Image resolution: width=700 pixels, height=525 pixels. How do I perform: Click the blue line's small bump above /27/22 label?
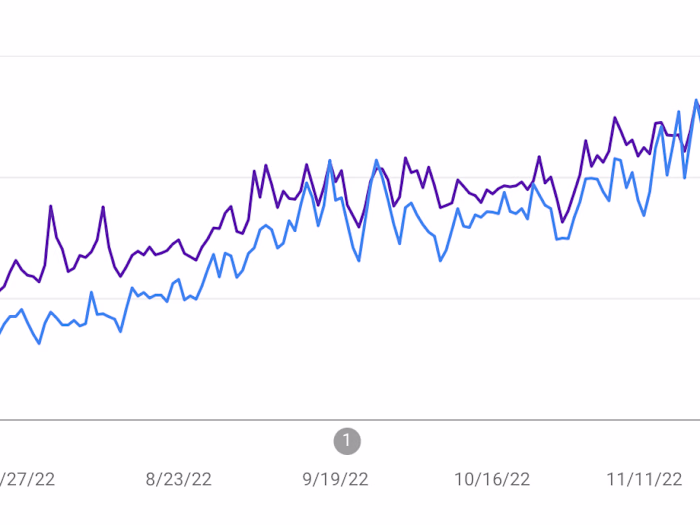[x=91, y=292]
